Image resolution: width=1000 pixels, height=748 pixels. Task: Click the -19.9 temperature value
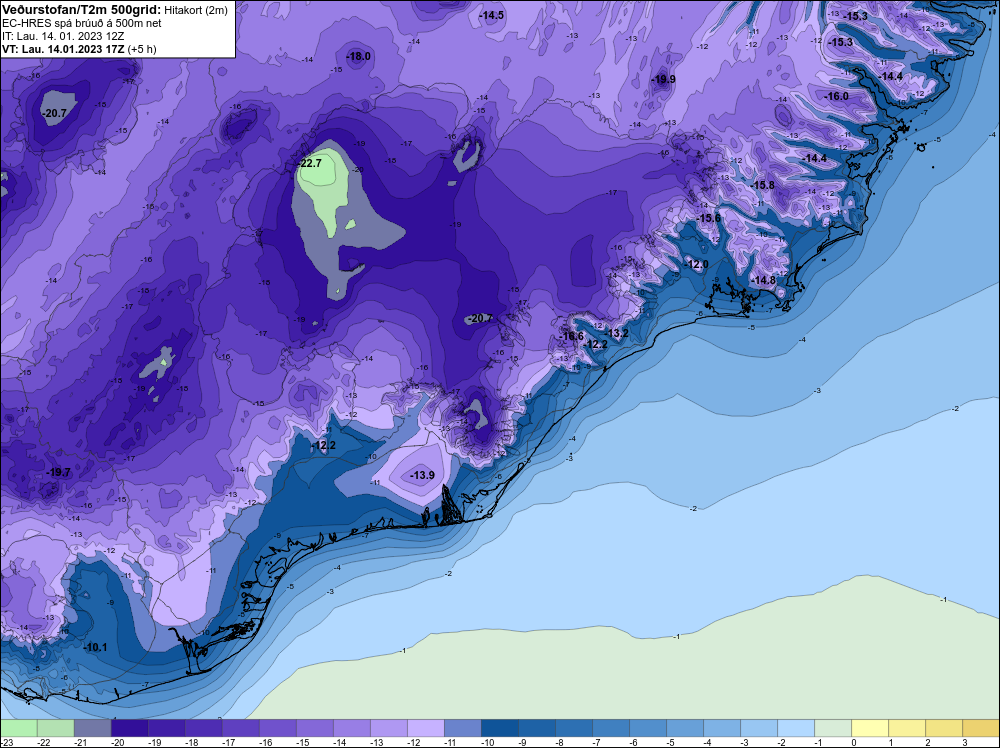point(663,79)
